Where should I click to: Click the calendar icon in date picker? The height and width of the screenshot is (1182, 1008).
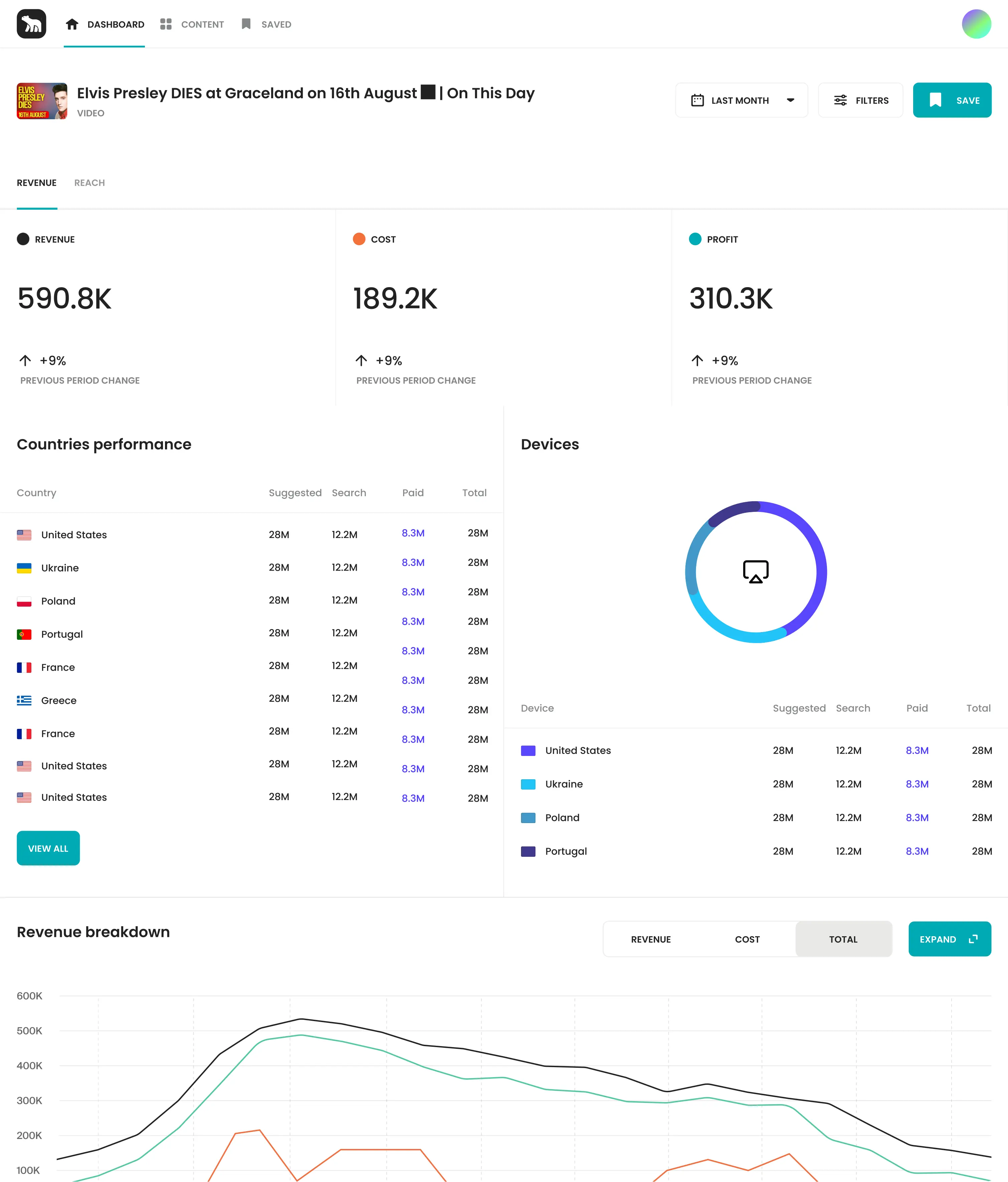click(x=697, y=101)
